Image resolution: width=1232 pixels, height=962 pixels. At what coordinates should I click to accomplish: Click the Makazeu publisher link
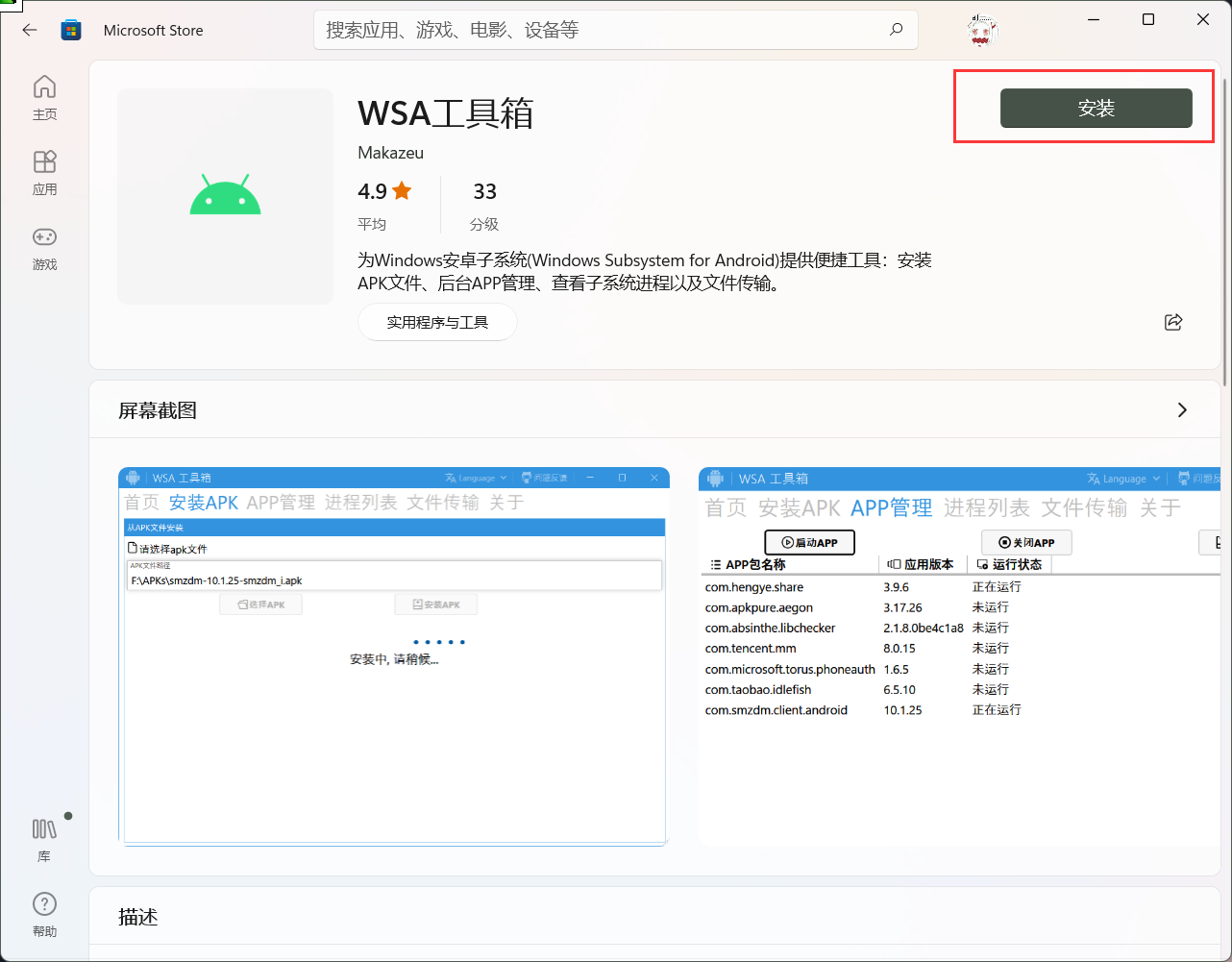390,153
